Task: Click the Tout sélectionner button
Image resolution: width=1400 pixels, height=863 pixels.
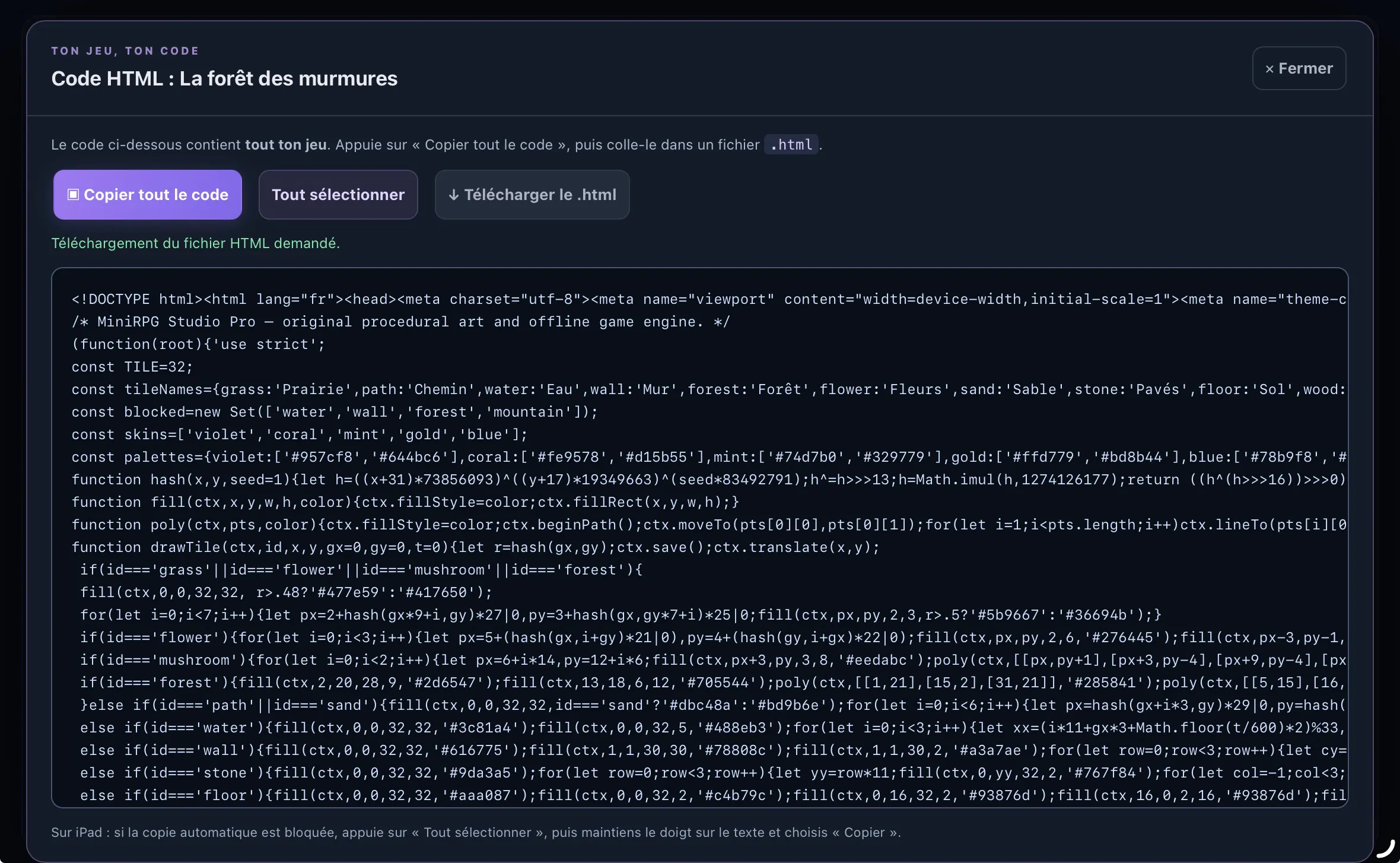Action: click(338, 195)
